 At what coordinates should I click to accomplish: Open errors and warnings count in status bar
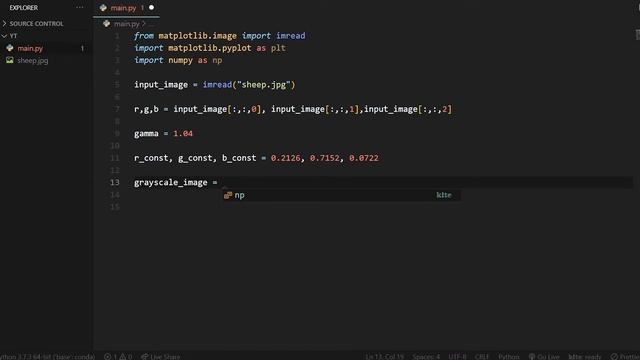click(x=118, y=356)
